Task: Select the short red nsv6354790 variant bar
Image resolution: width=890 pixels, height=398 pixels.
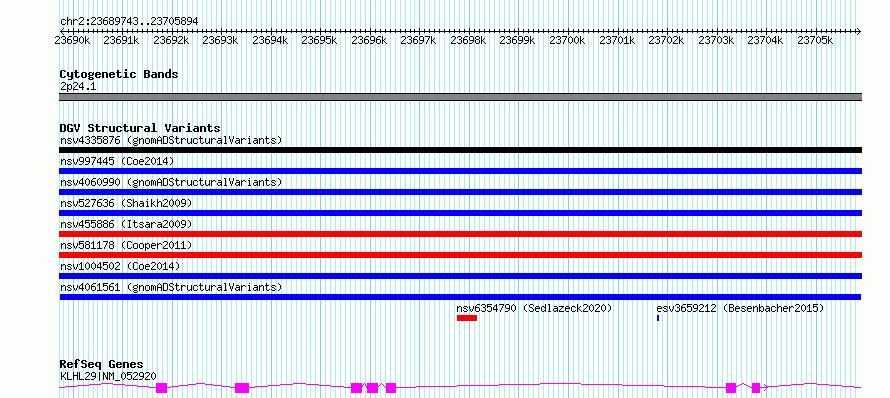Action: pos(467,318)
